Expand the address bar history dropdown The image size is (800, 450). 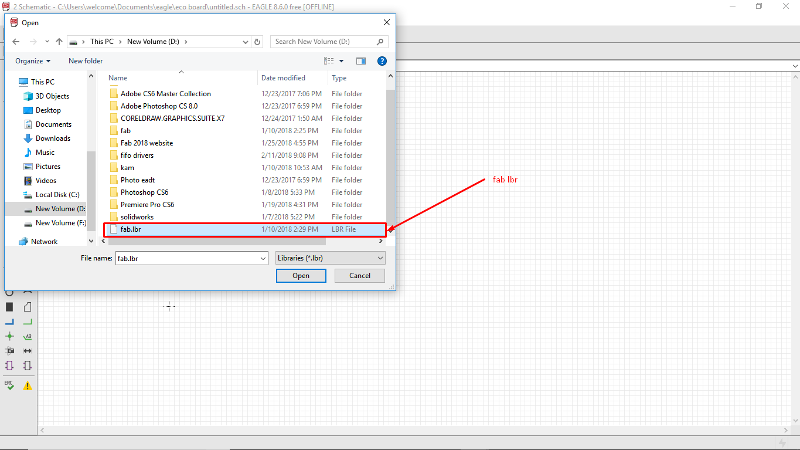pyautogui.click(x=245, y=41)
